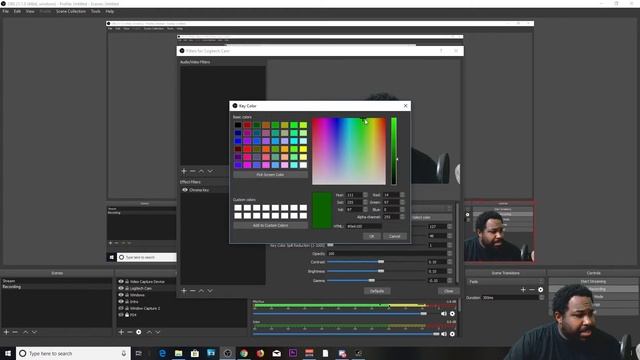Add an Effect filter with plus

pyautogui.click(x=184, y=291)
